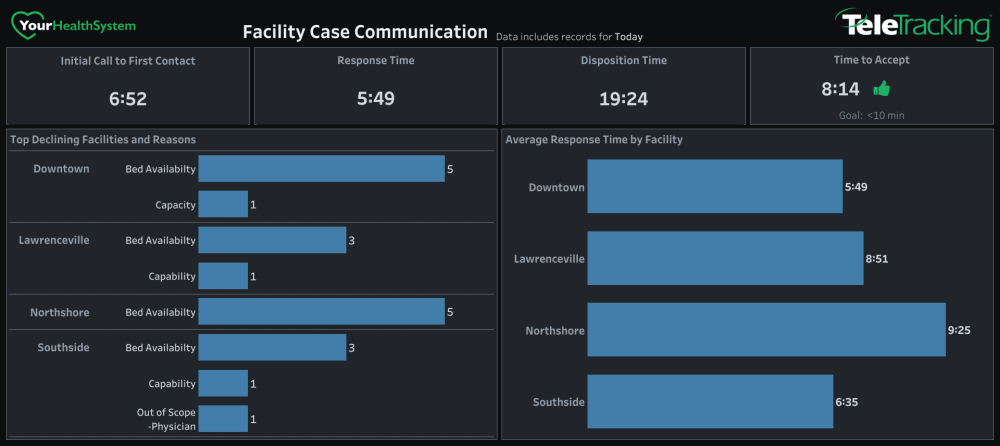Select Southside 6:35 response time bar
This screenshot has width=1000, height=446.
pyautogui.click(x=710, y=401)
